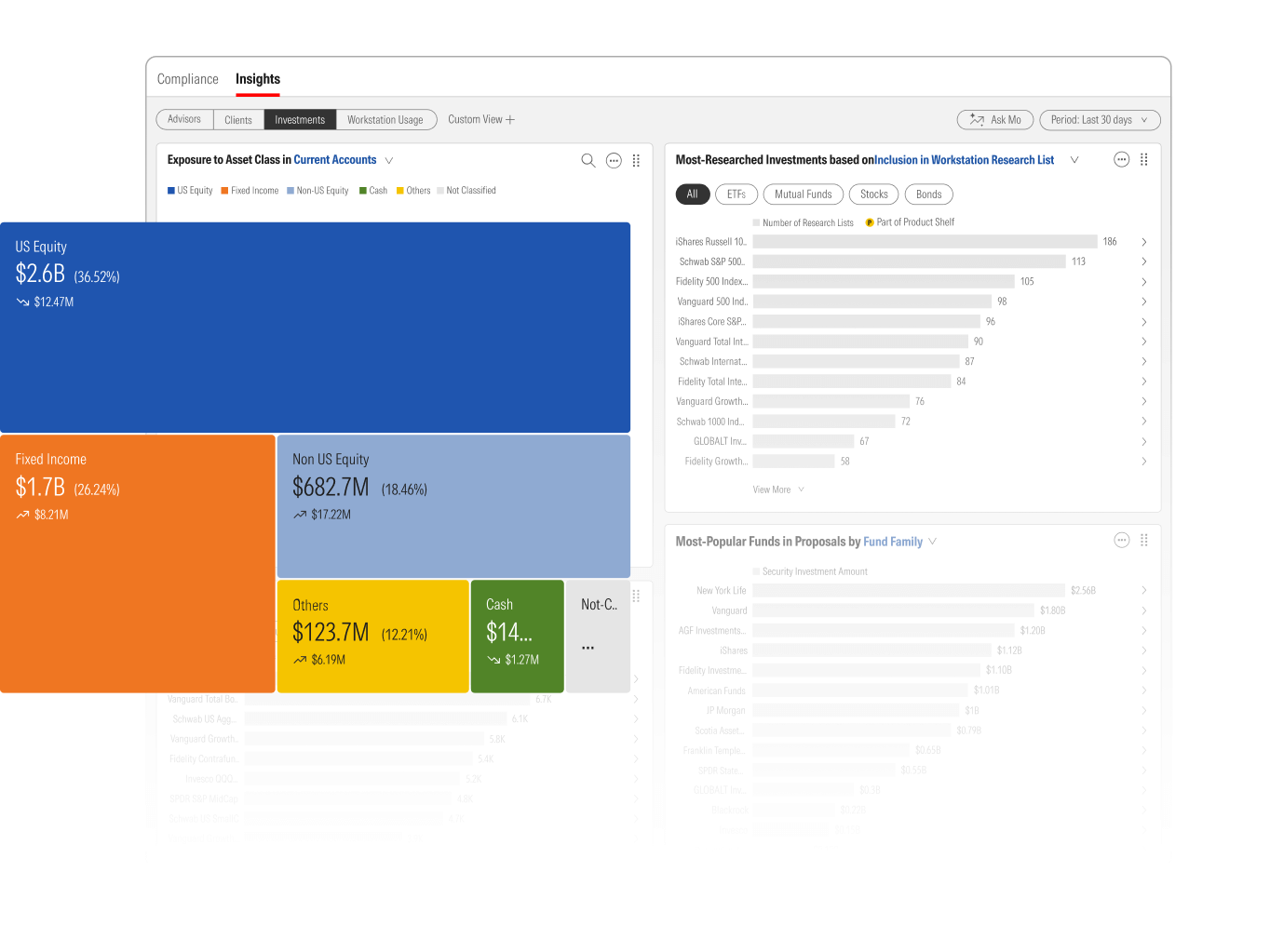Image resolution: width=1270 pixels, height=952 pixels.
Task: Toggle the Stocks filter pill
Action: pyautogui.click(x=873, y=194)
